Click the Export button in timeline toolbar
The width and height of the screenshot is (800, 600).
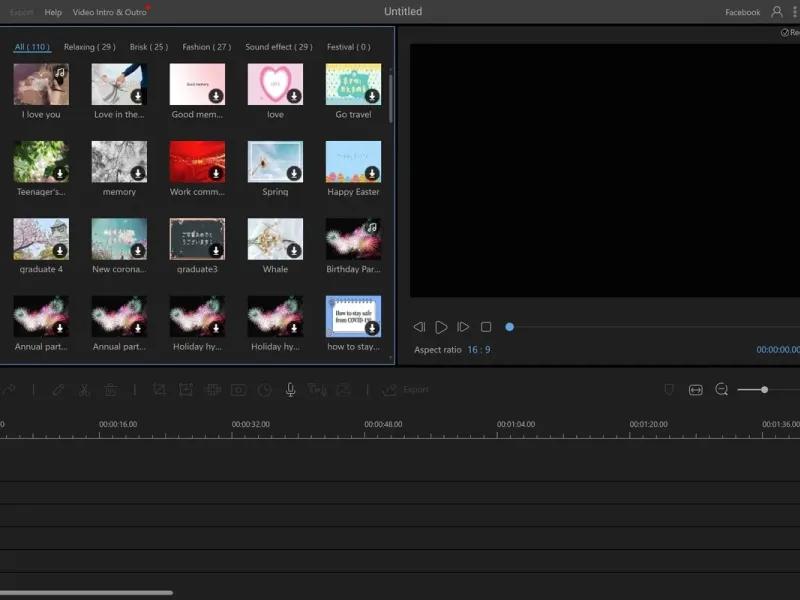click(406, 390)
